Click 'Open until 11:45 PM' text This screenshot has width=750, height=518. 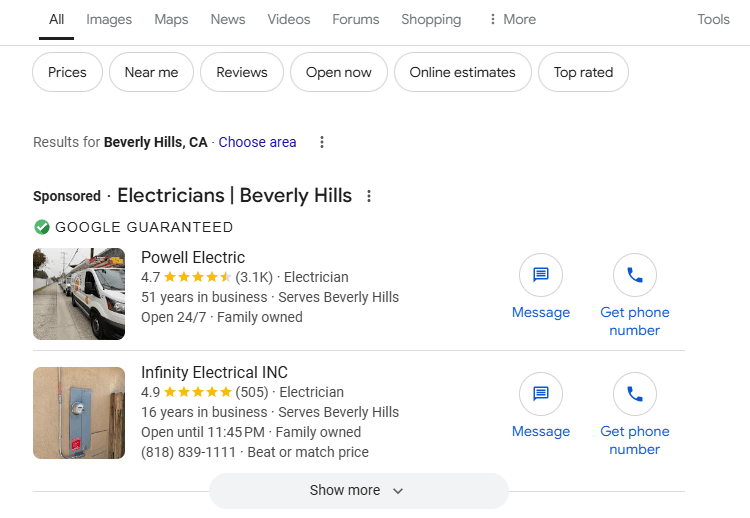coord(203,432)
